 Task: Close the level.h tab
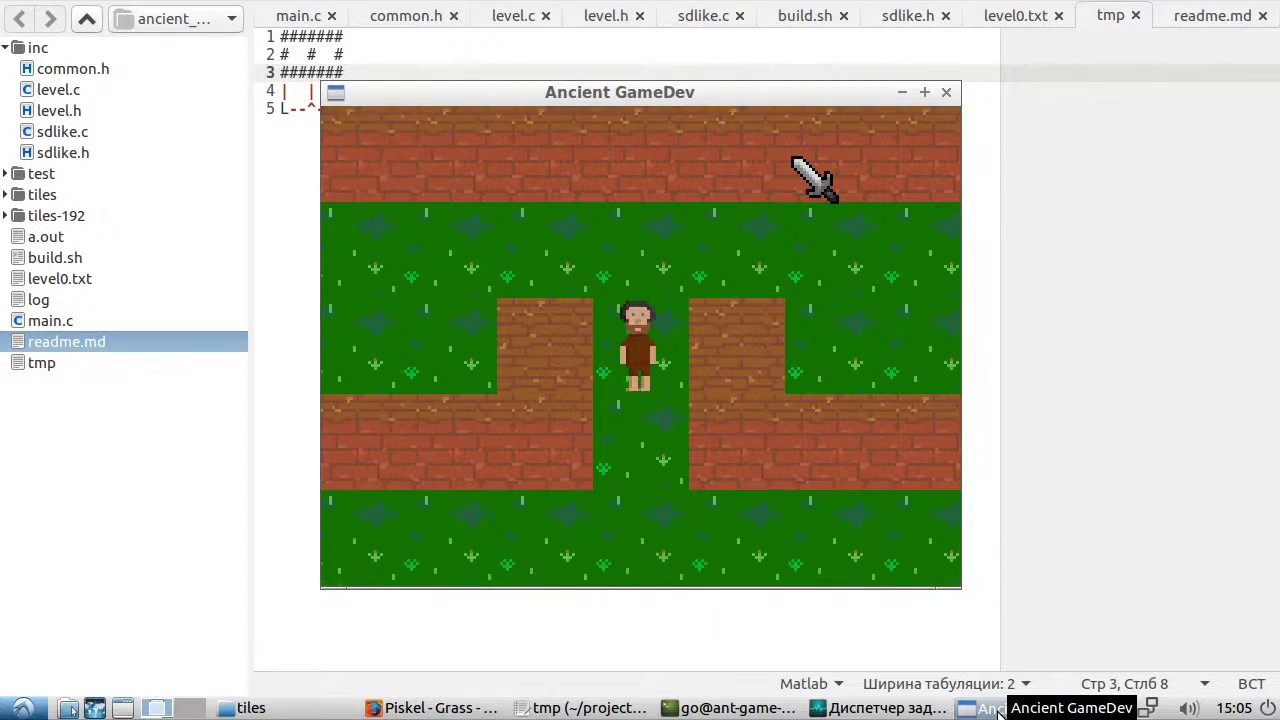coord(639,16)
